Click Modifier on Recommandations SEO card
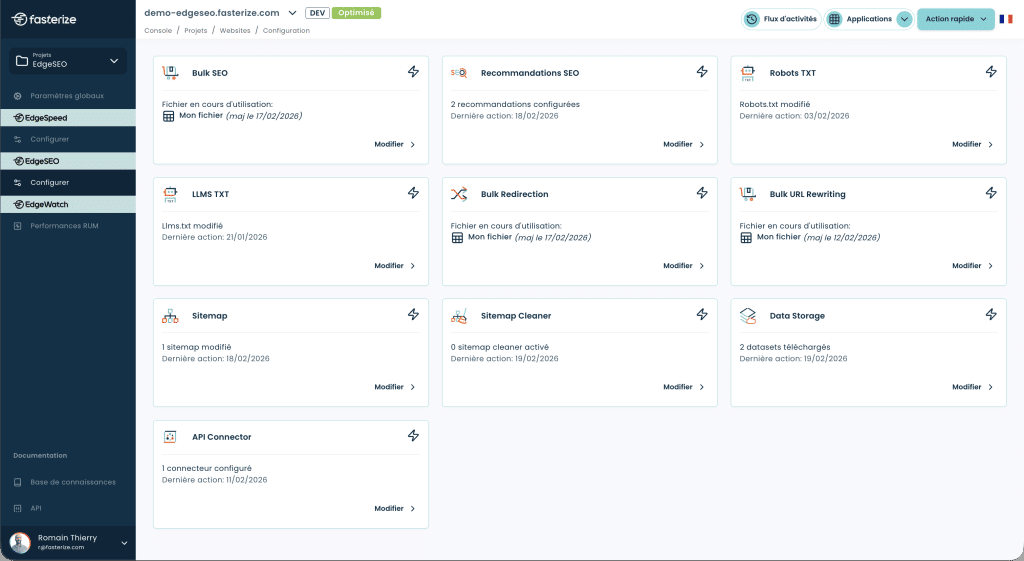Image resolution: width=1024 pixels, height=561 pixels. [x=683, y=145]
